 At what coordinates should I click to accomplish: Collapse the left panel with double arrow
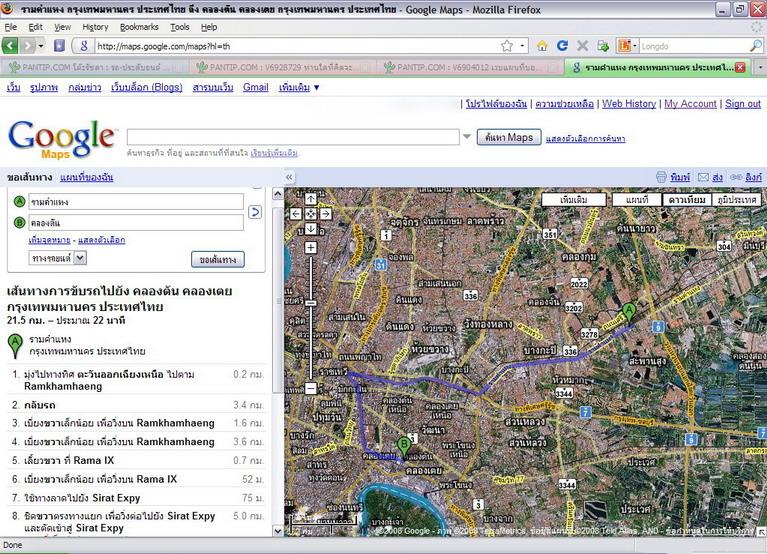(x=289, y=177)
